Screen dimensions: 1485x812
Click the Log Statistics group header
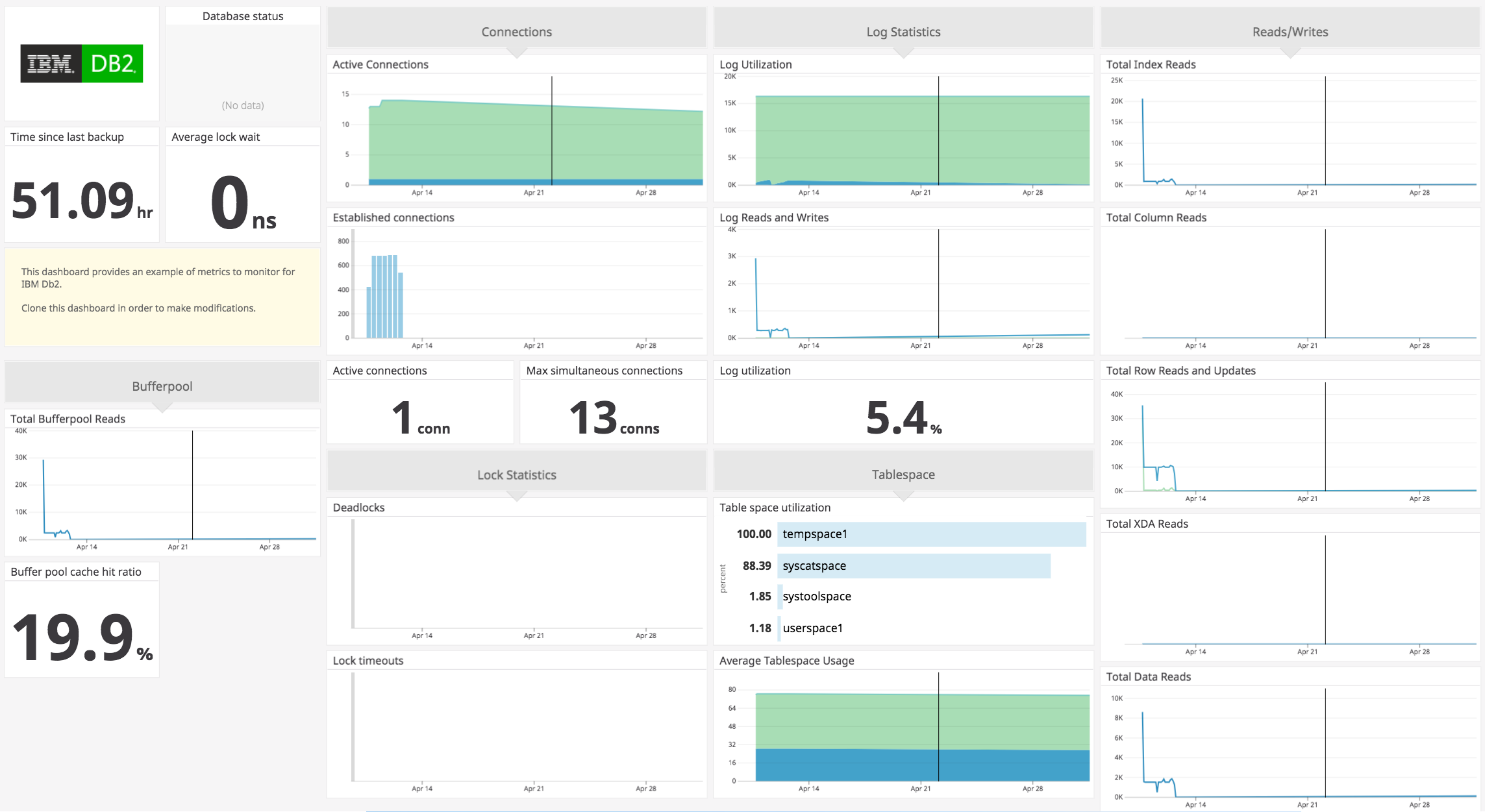(x=903, y=32)
